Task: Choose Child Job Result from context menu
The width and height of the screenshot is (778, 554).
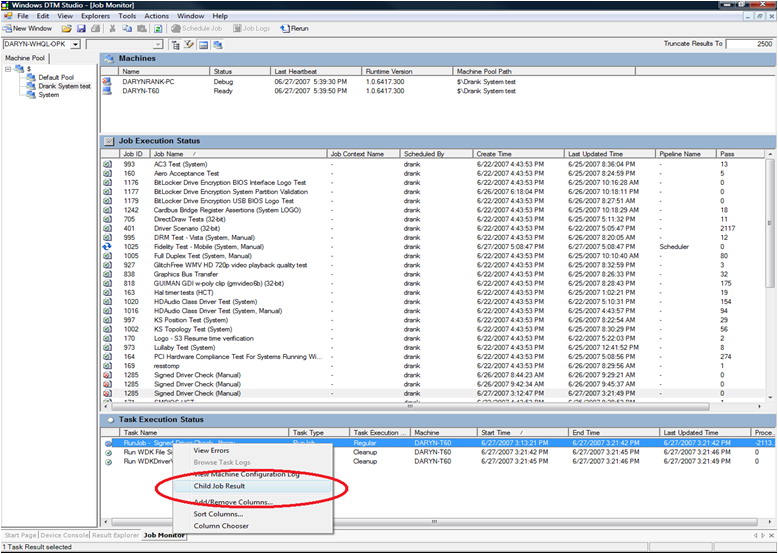Action: tap(252, 486)
